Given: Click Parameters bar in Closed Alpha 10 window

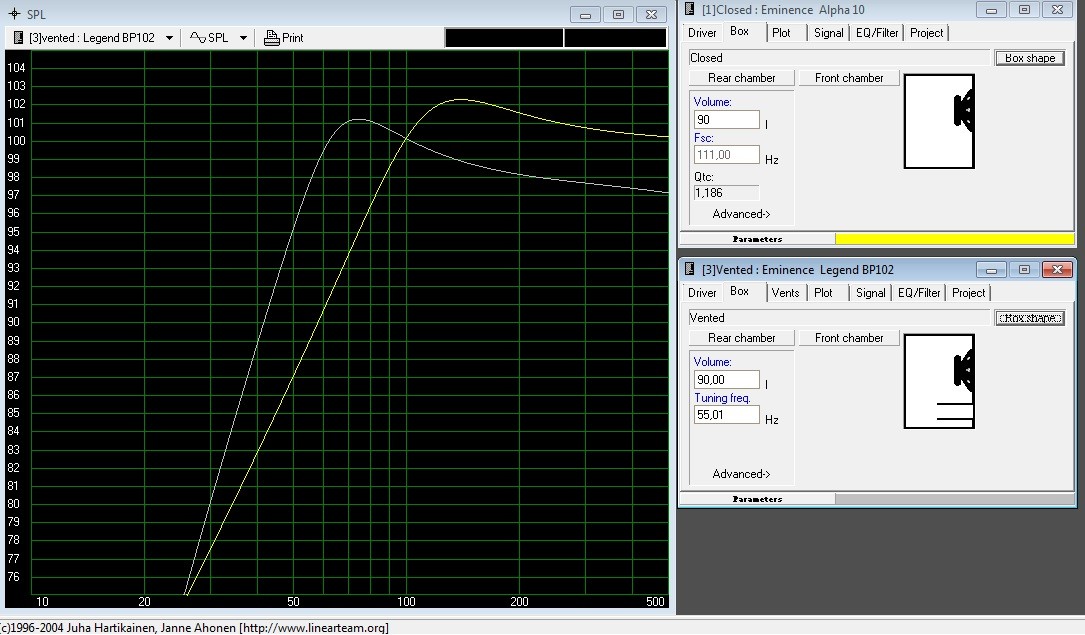Looking at the screenshot, I should click(x=757, y=239).
